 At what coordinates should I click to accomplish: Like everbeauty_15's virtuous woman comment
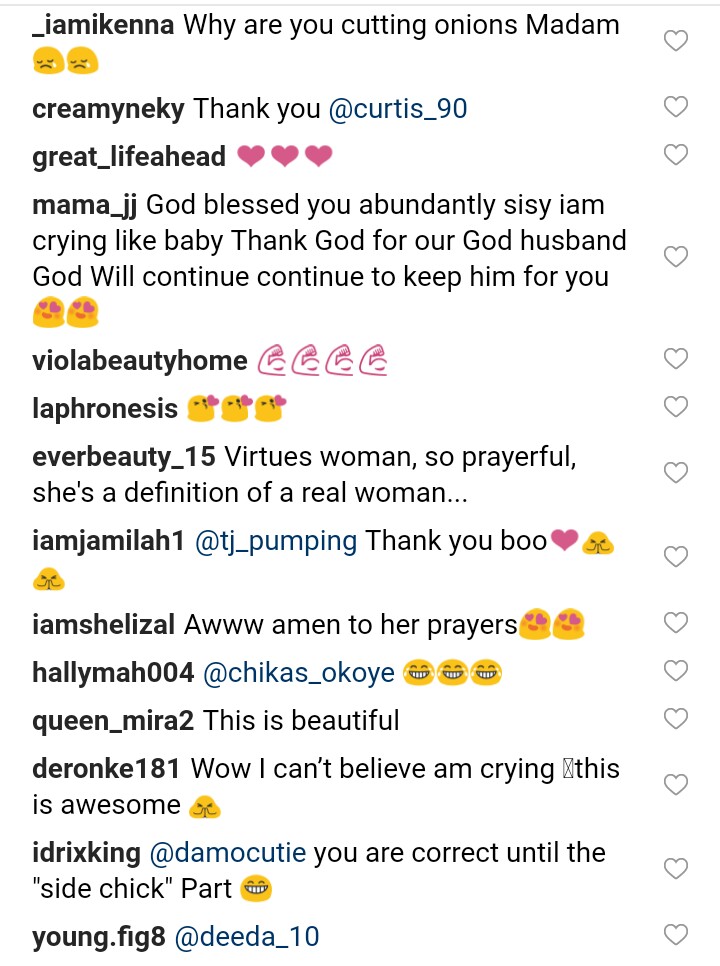pyautogui.click(x=677, y=472)
